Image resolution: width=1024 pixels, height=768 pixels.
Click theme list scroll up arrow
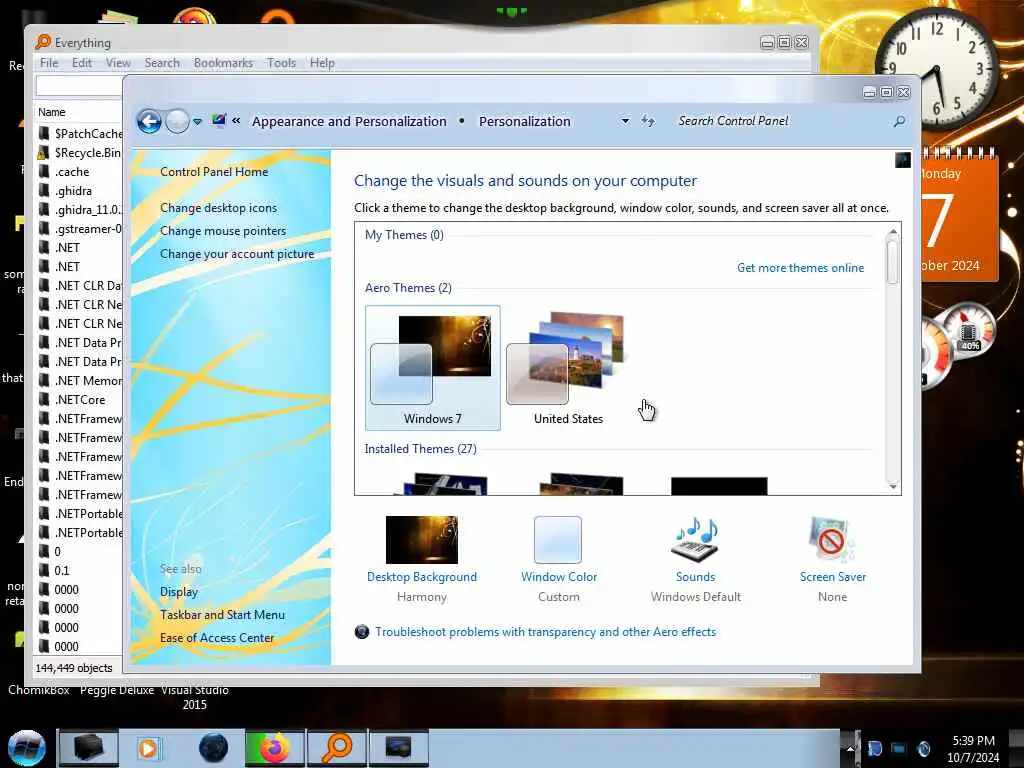[893, 232]
